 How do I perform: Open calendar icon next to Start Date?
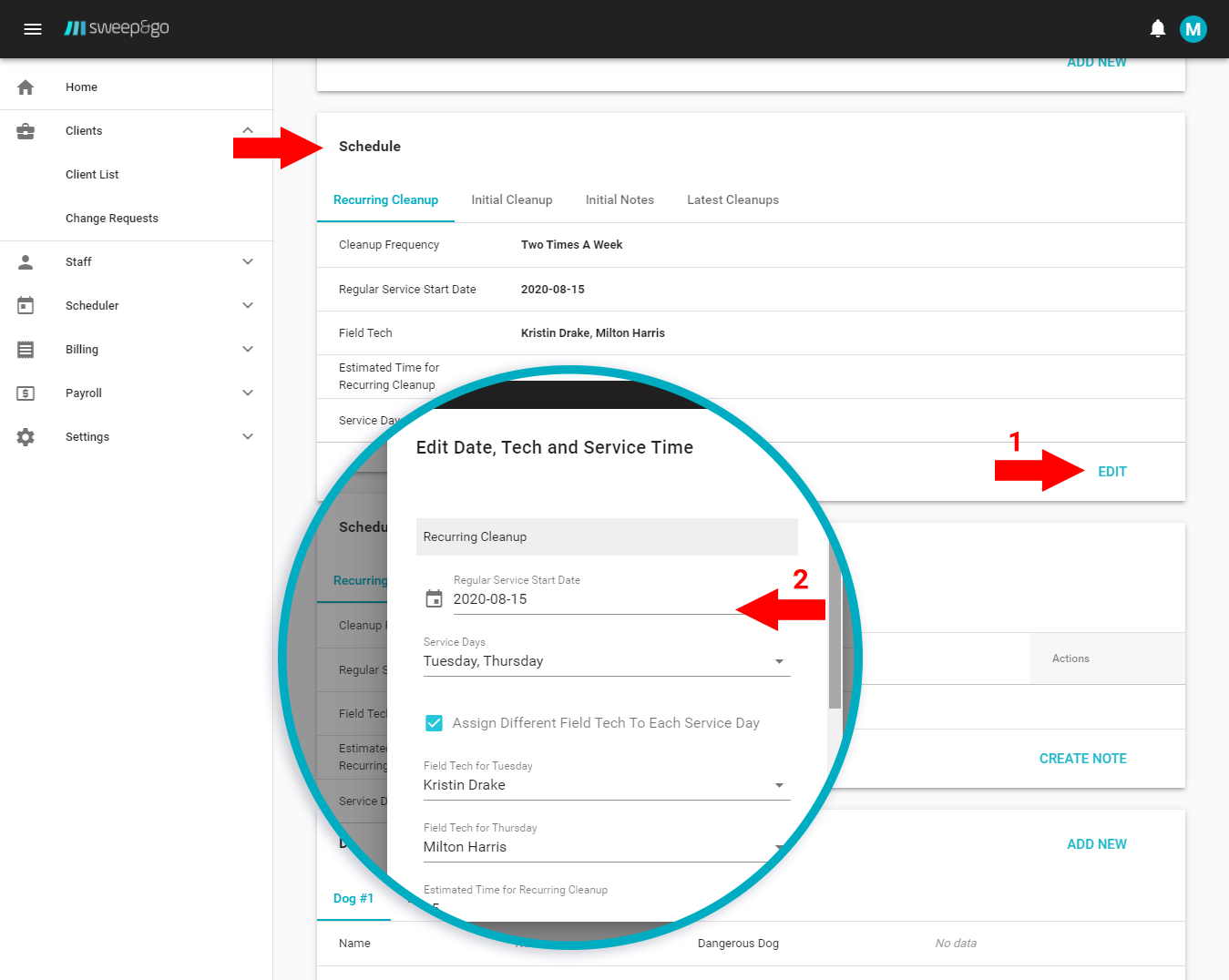pos(435,598)
